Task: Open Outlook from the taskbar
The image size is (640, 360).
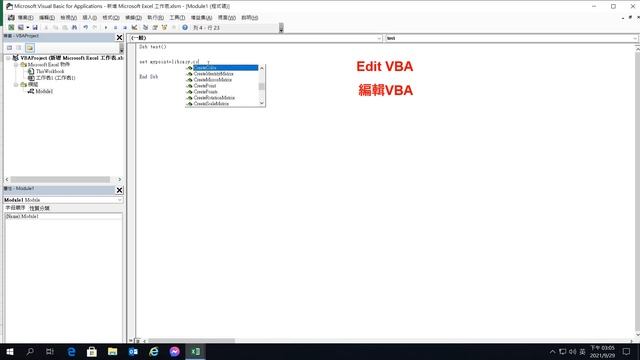Action: tap(133, 351)
